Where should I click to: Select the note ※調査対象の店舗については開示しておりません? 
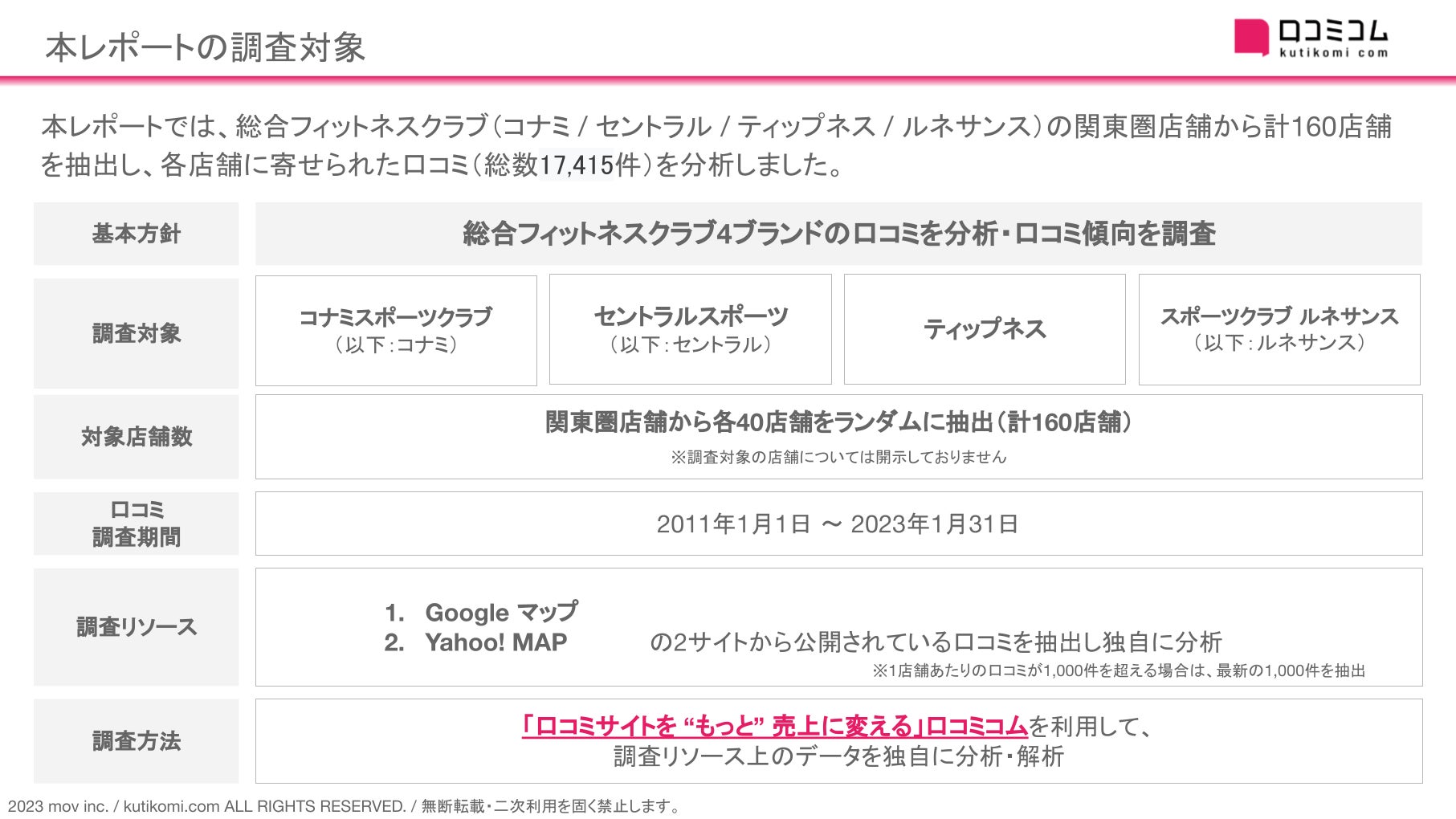tap(838, 457)
